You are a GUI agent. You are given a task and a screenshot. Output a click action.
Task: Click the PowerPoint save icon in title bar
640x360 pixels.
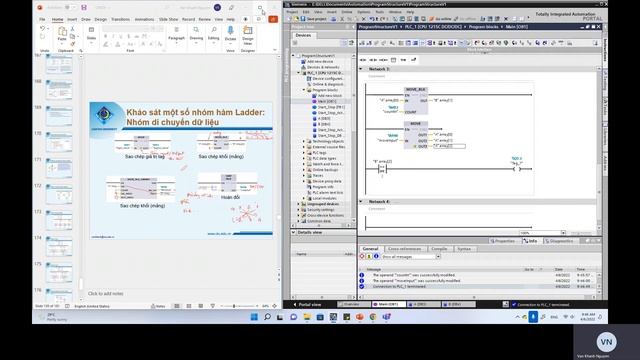(x=84, y=7)
